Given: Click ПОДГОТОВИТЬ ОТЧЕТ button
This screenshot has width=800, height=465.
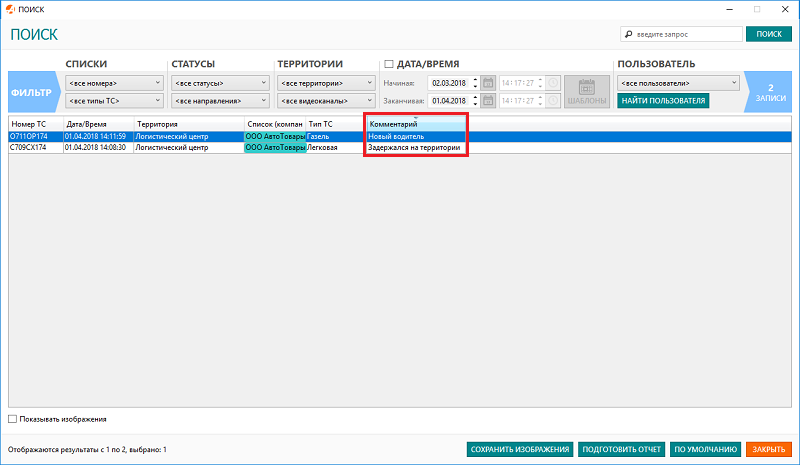Looking at the screenshot, I should click(621, 449).
